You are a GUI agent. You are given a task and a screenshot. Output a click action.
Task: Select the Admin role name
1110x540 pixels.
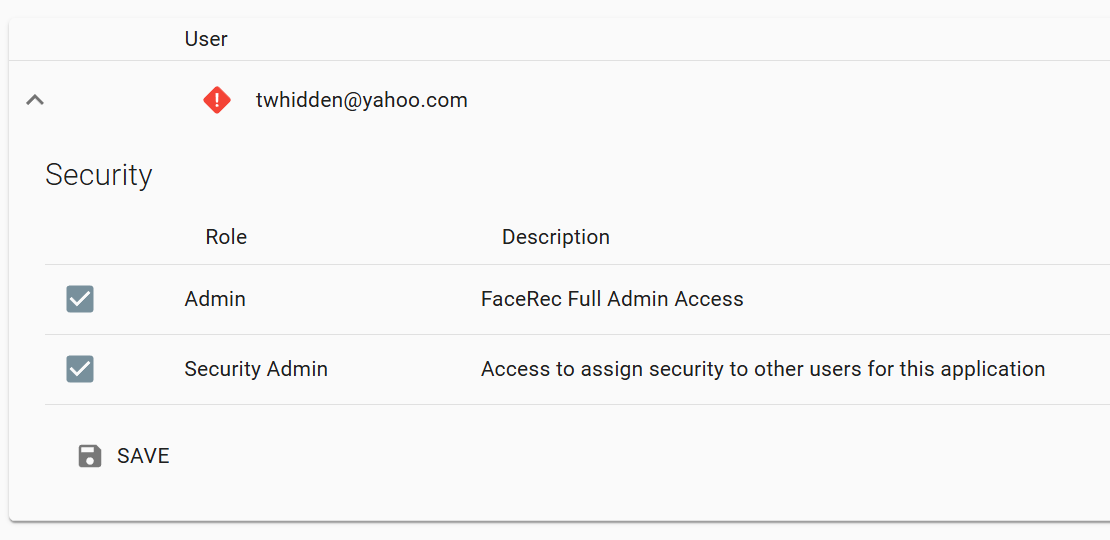(215, 299)
